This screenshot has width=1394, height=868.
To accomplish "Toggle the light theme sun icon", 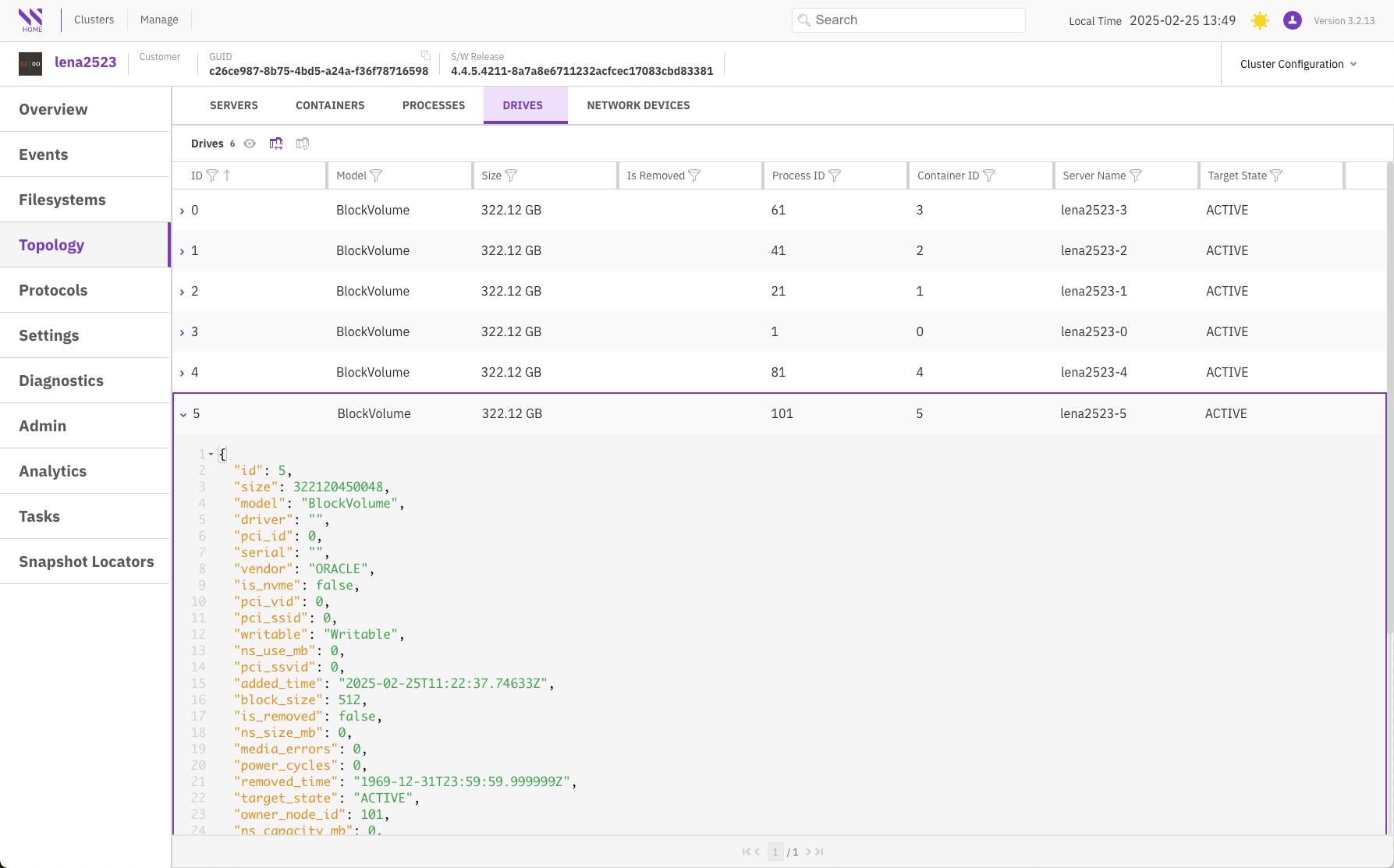I will pyautogui.click(x=1260, y=20).
